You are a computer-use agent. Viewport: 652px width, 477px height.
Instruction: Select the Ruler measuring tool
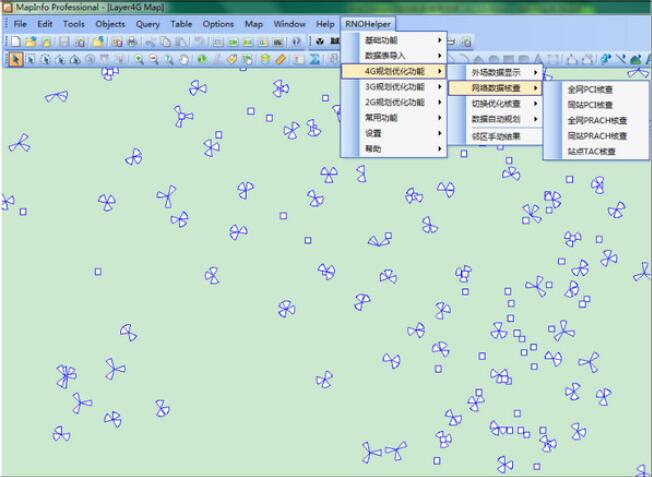pos(281,60)
